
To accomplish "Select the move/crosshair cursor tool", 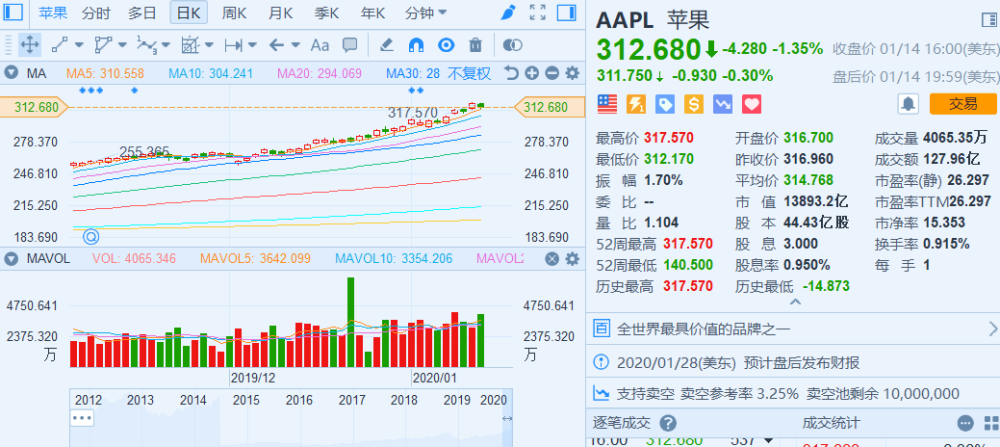I will (30, 45).
